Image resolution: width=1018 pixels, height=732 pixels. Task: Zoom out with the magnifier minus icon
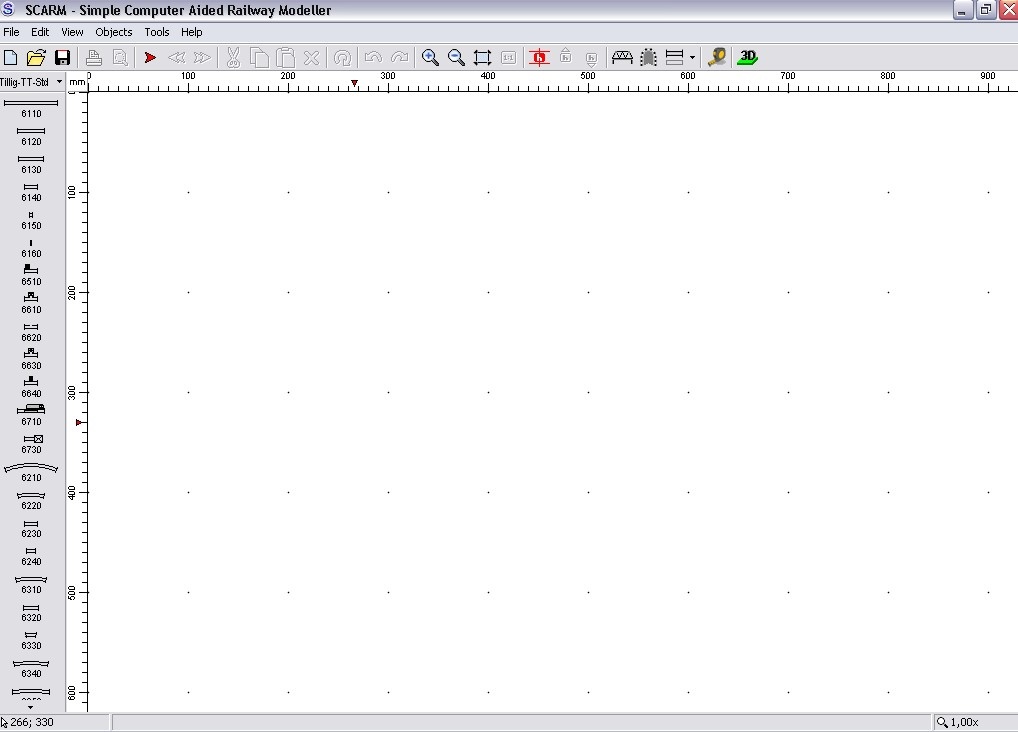pyautogui.click(x=456, y=58)
